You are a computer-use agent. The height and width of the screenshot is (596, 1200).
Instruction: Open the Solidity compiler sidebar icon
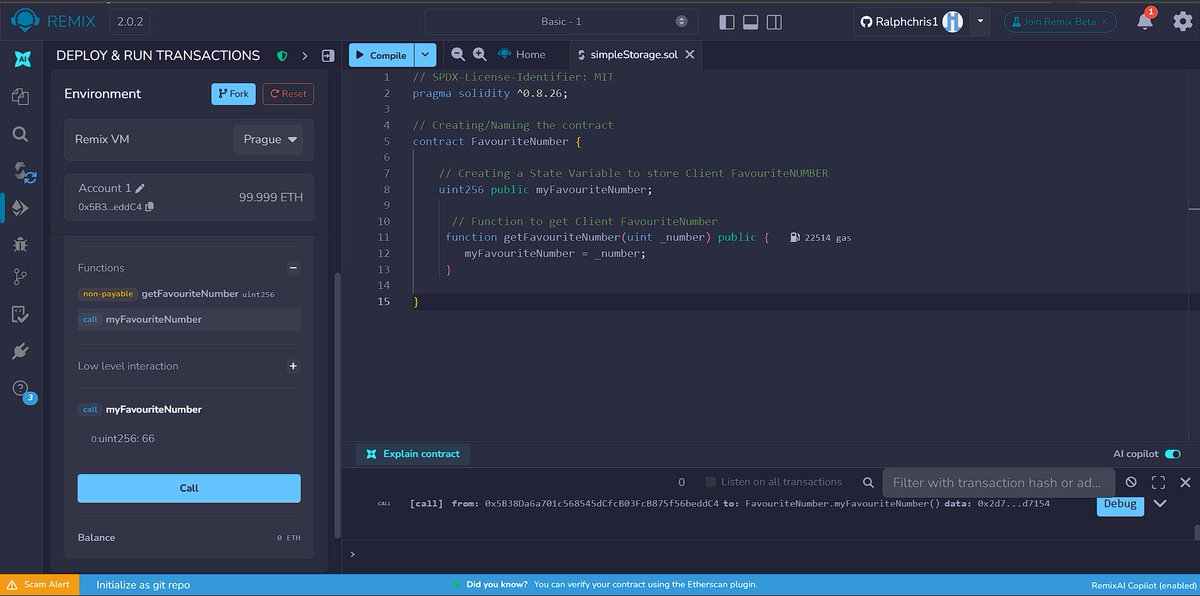pos(24,172)
